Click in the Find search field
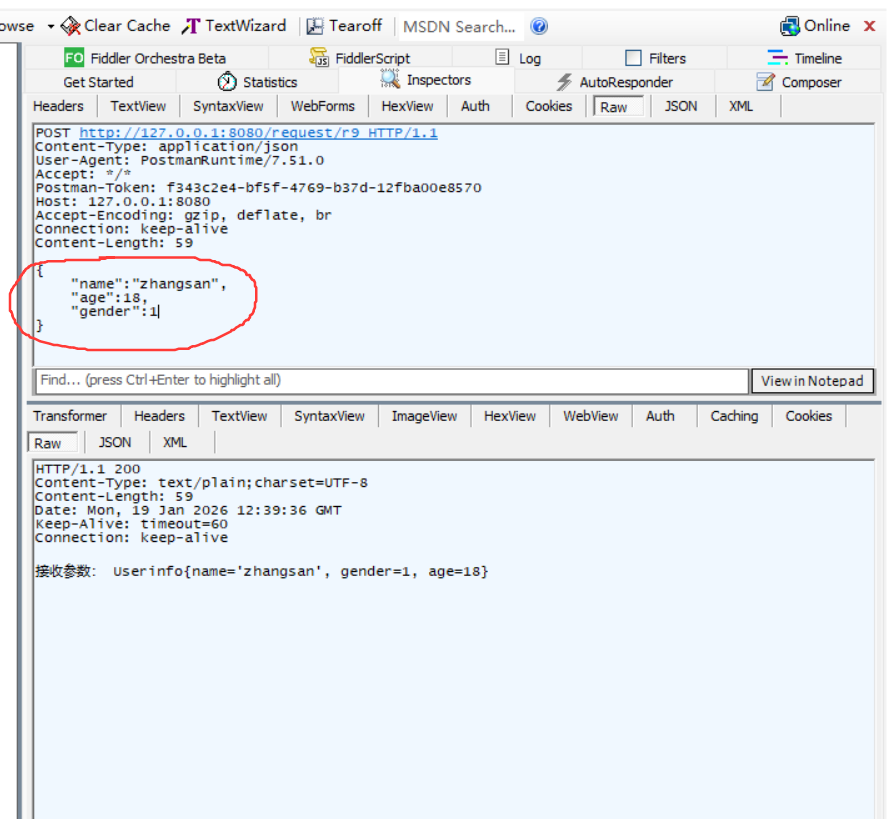 pyautogui.click(x=392, y=381)
